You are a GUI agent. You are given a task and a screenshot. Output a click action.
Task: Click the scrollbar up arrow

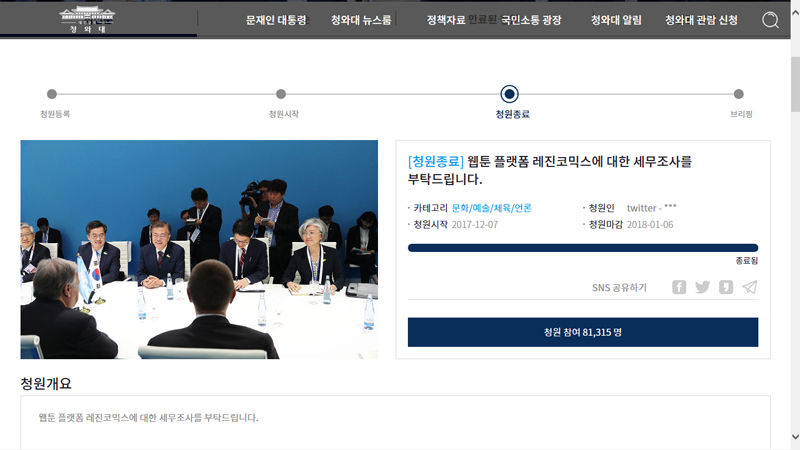795,13
